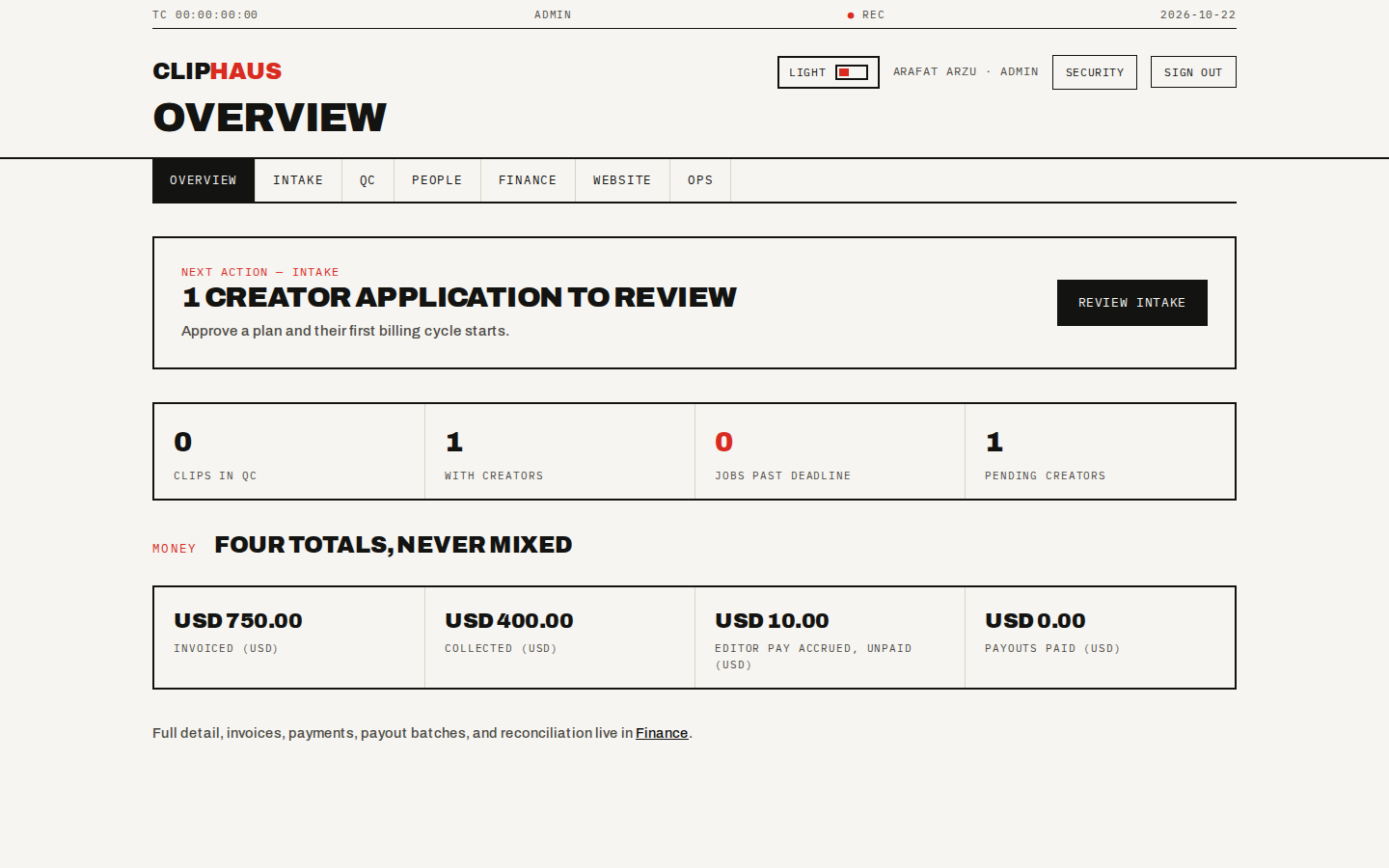
Task: Switch to the FINANCE tab
Action: (x=528, y=180)
